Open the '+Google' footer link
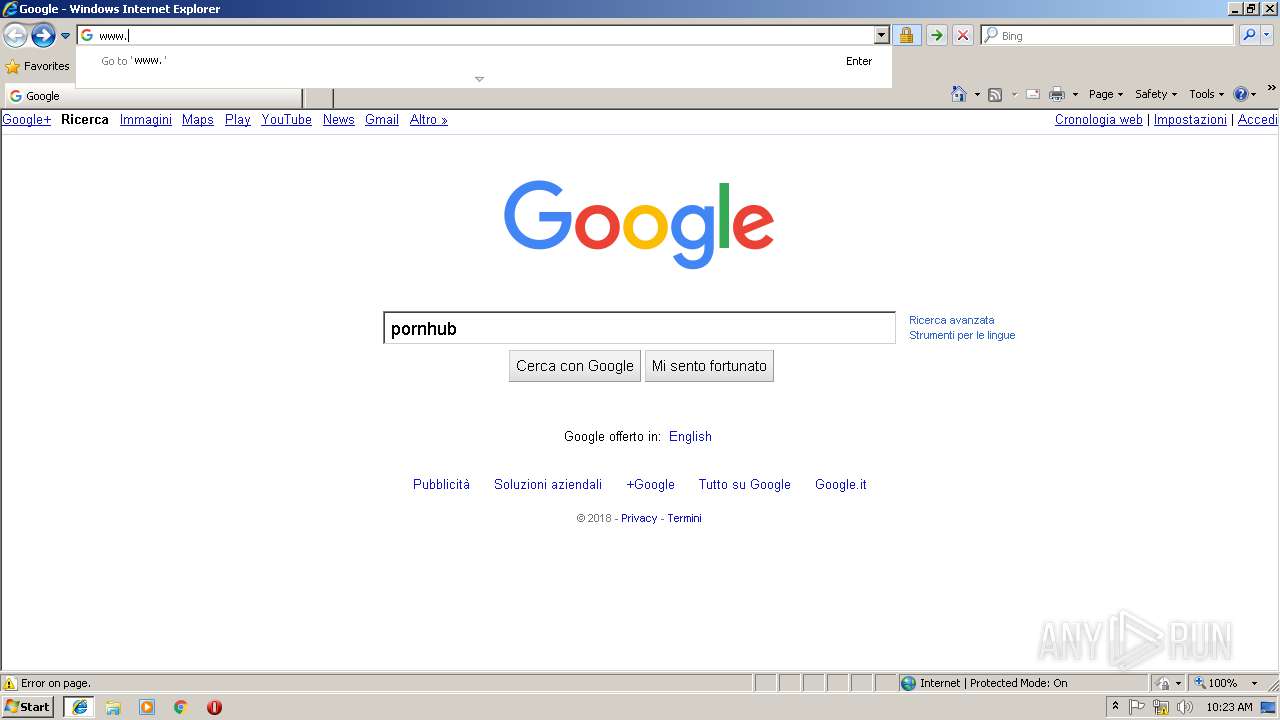Viewport: 1280px width, 720px height. pyautogui.click(x=651, y=485)
